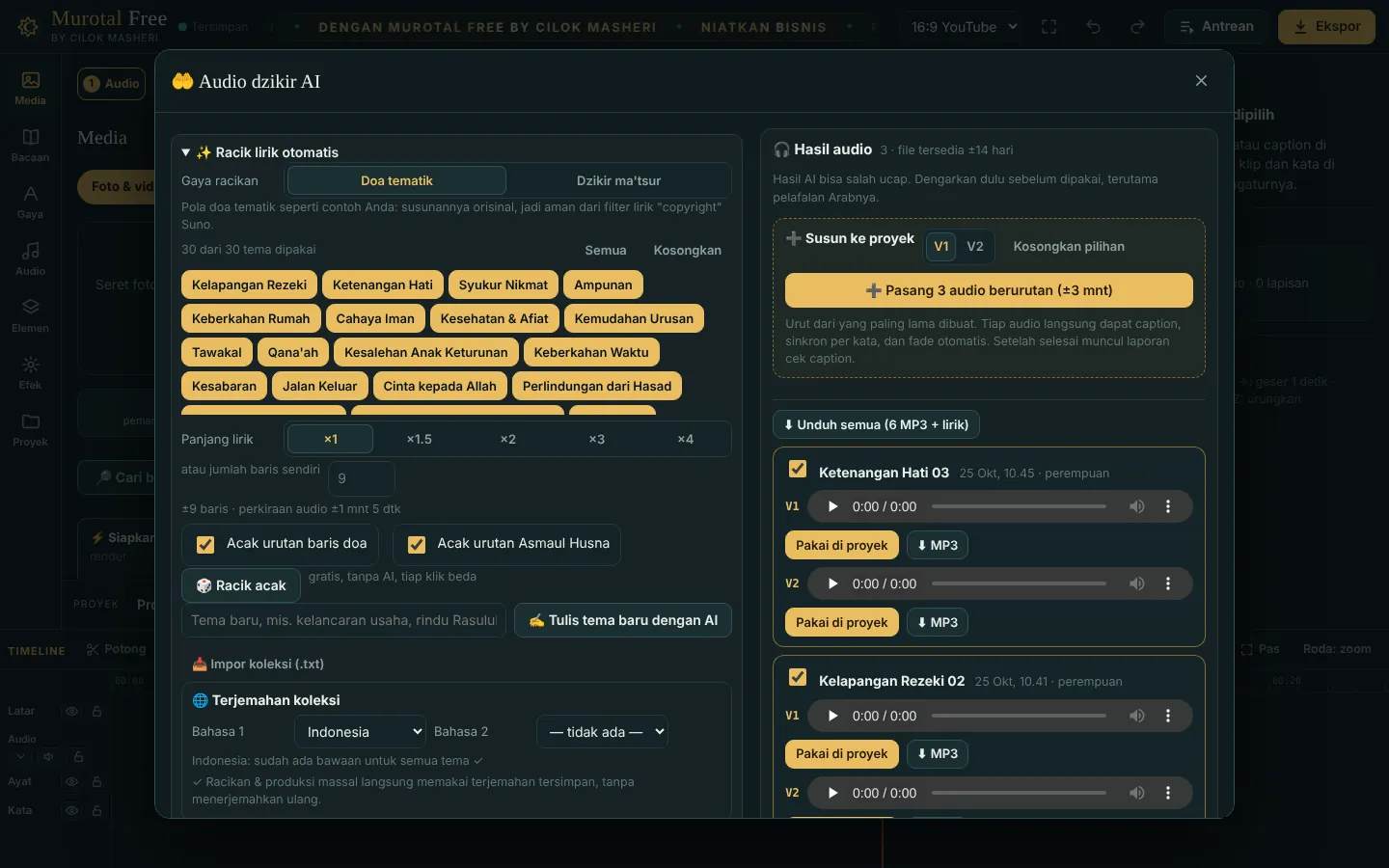Click the jumlah baris sendiri number field
Image resolution: width=1389 pixels, height=868 pixels.
coord(362,478)
